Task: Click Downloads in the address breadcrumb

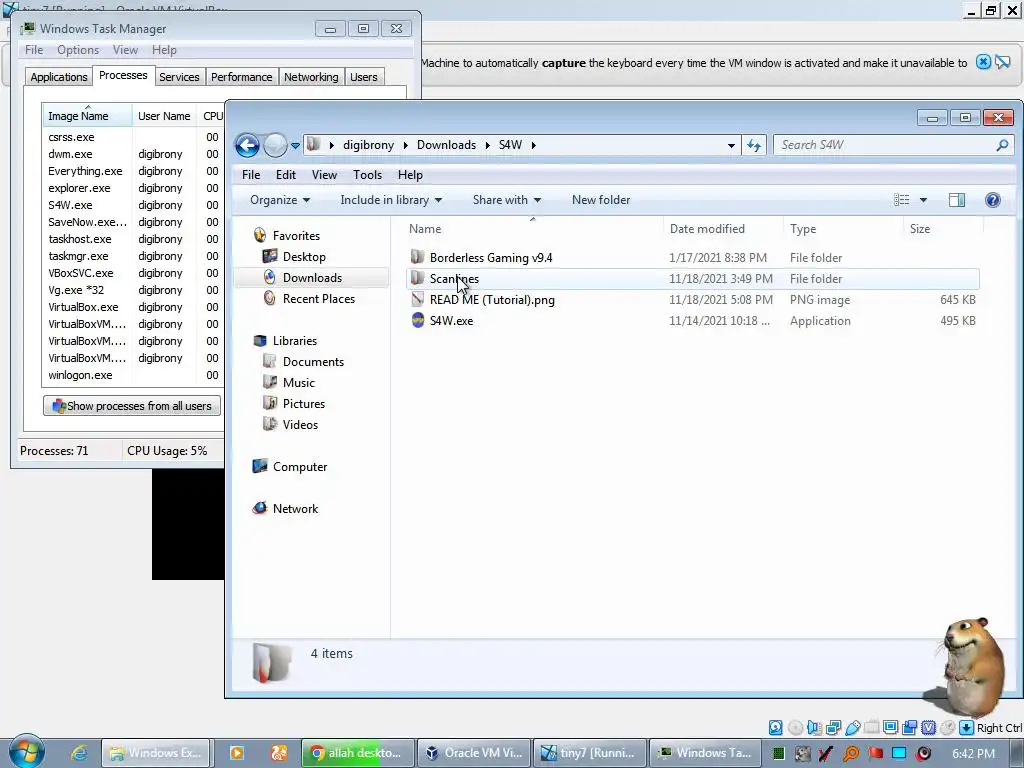Action: (446, 145)
